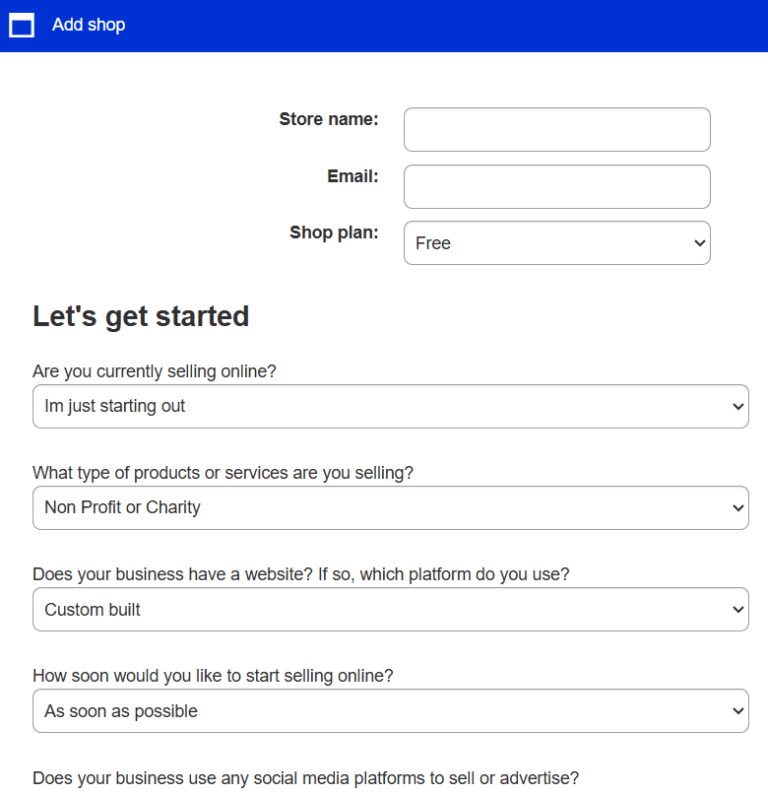The width and height of the screenshot is (768, 795).
Task: Click the 'How soon would you like' question
Action: tap(212, 676)
